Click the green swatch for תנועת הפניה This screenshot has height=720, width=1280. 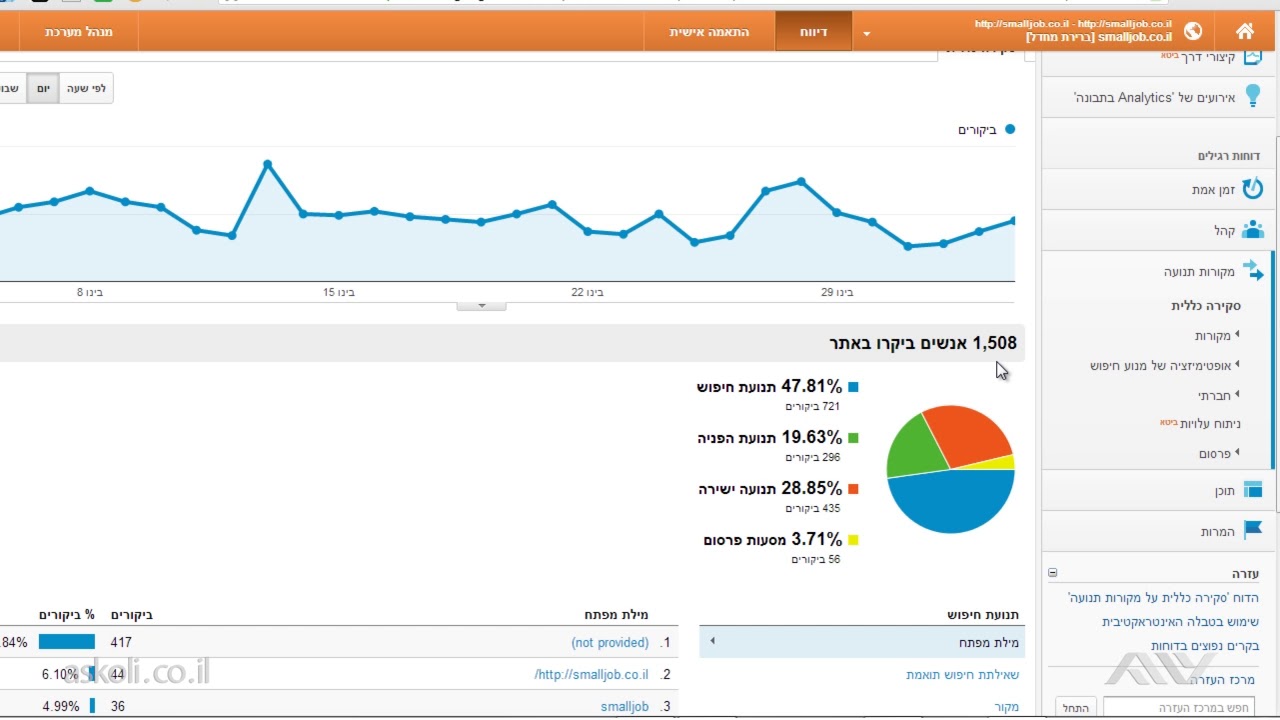(x=853, y=437)
